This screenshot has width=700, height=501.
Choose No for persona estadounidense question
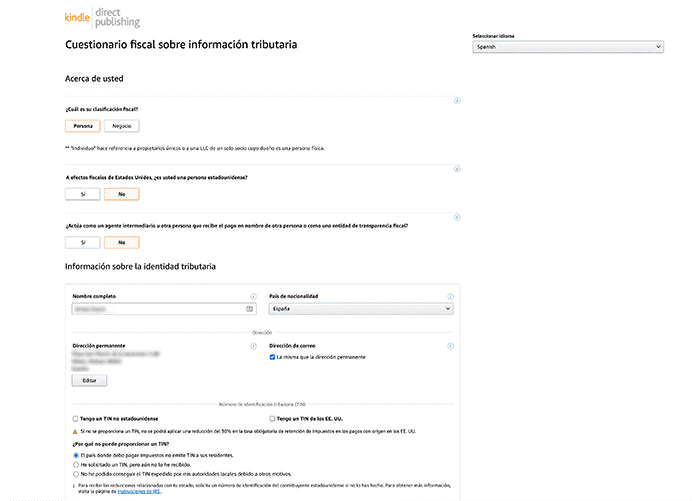click(121, 195)
